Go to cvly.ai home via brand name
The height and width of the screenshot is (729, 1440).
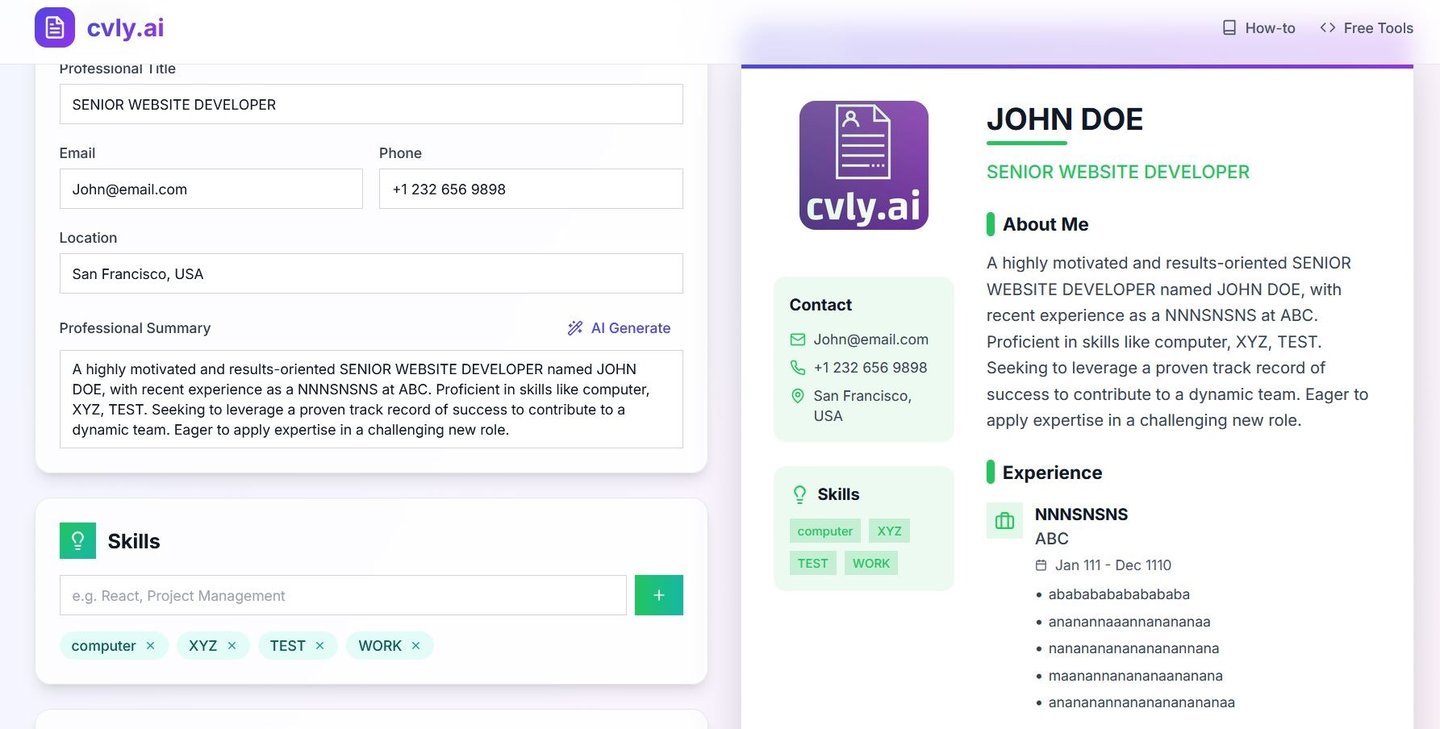(x=125, y=28)
